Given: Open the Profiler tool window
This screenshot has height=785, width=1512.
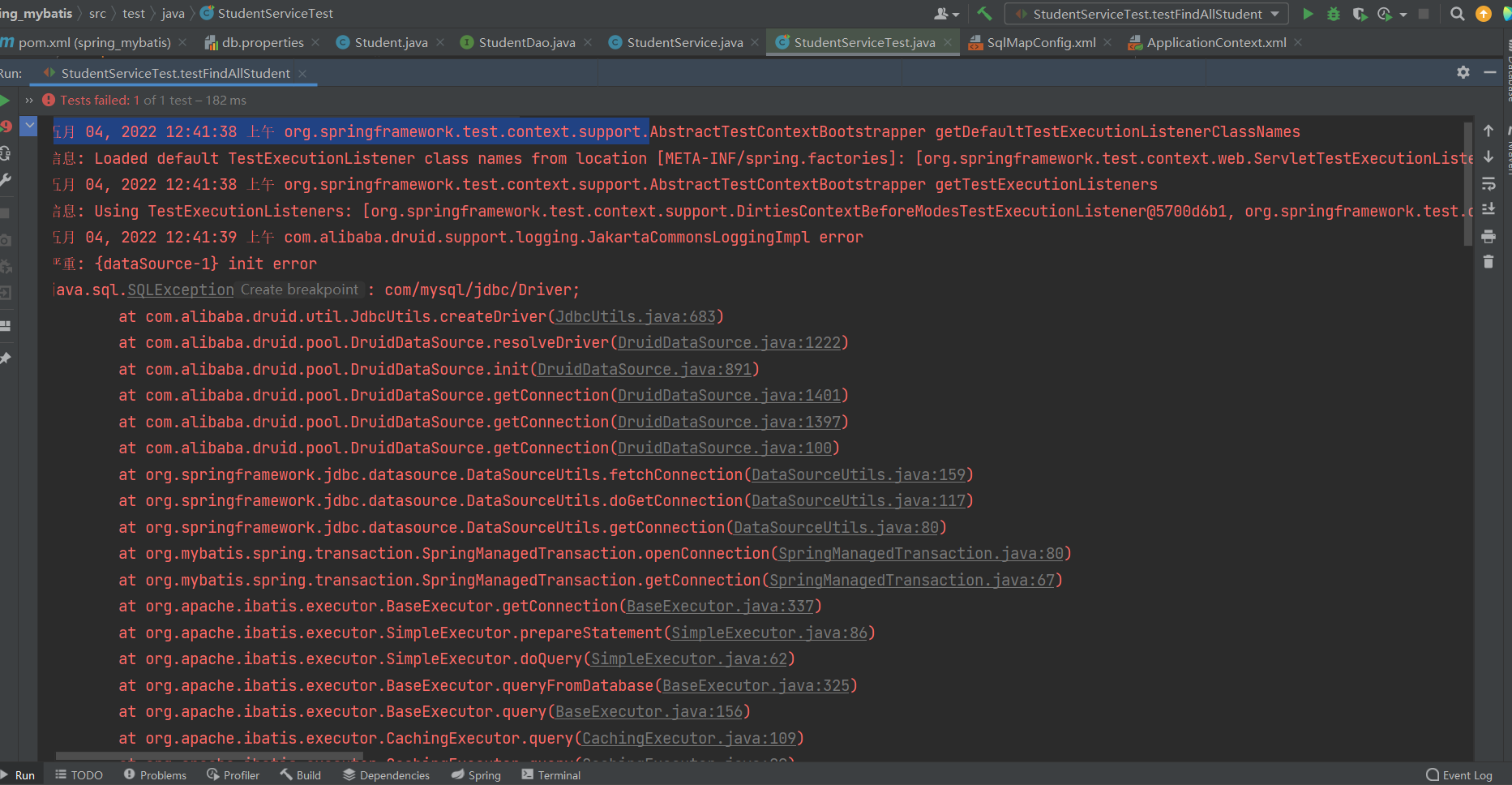Looking at the screenshot, I should click(x=233, y=775).
